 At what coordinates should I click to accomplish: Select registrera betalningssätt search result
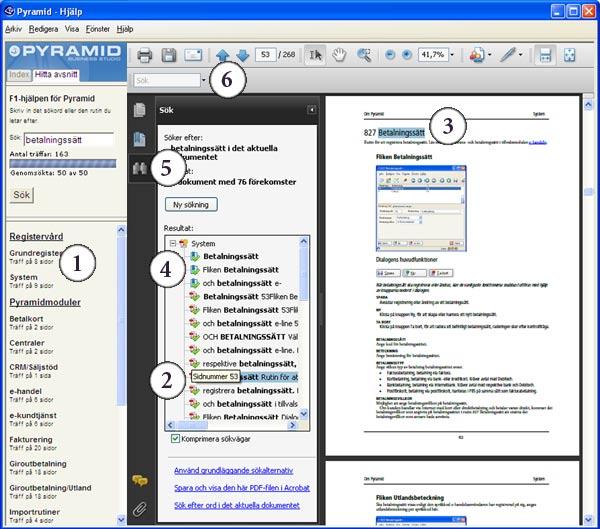tap(250, 390)
